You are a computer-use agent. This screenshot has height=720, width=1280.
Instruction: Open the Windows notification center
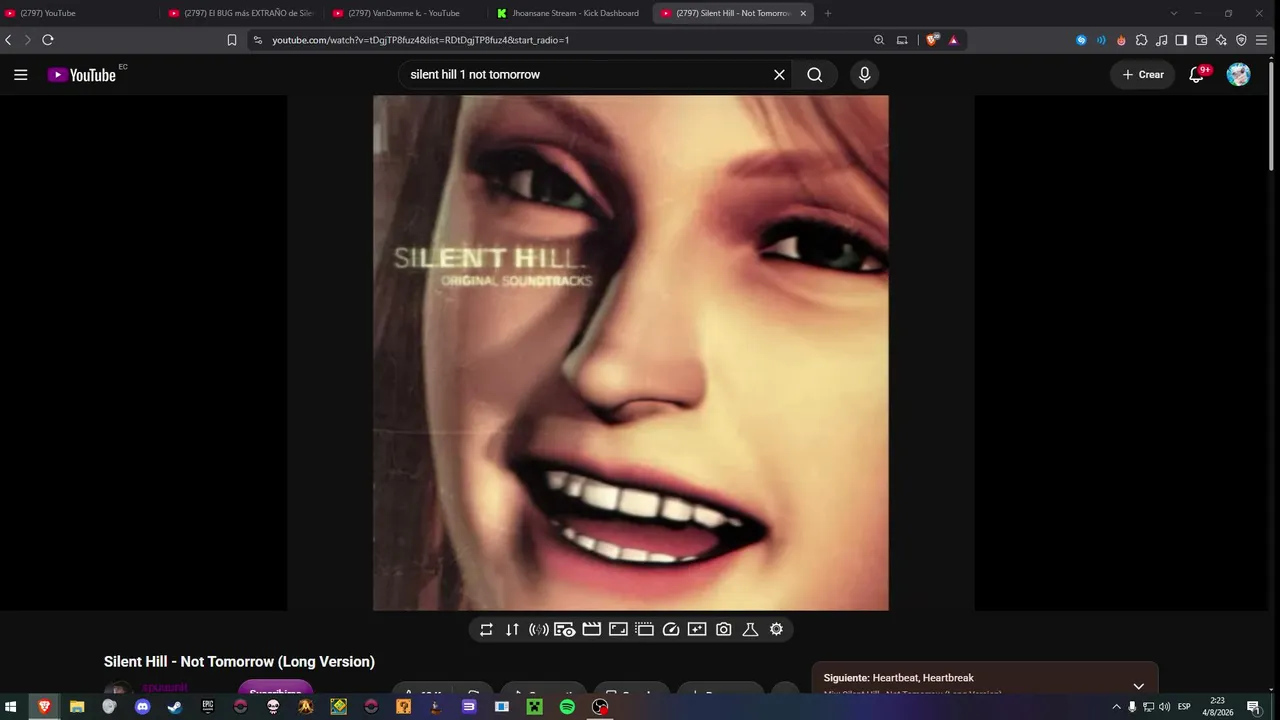point(1253,707)
